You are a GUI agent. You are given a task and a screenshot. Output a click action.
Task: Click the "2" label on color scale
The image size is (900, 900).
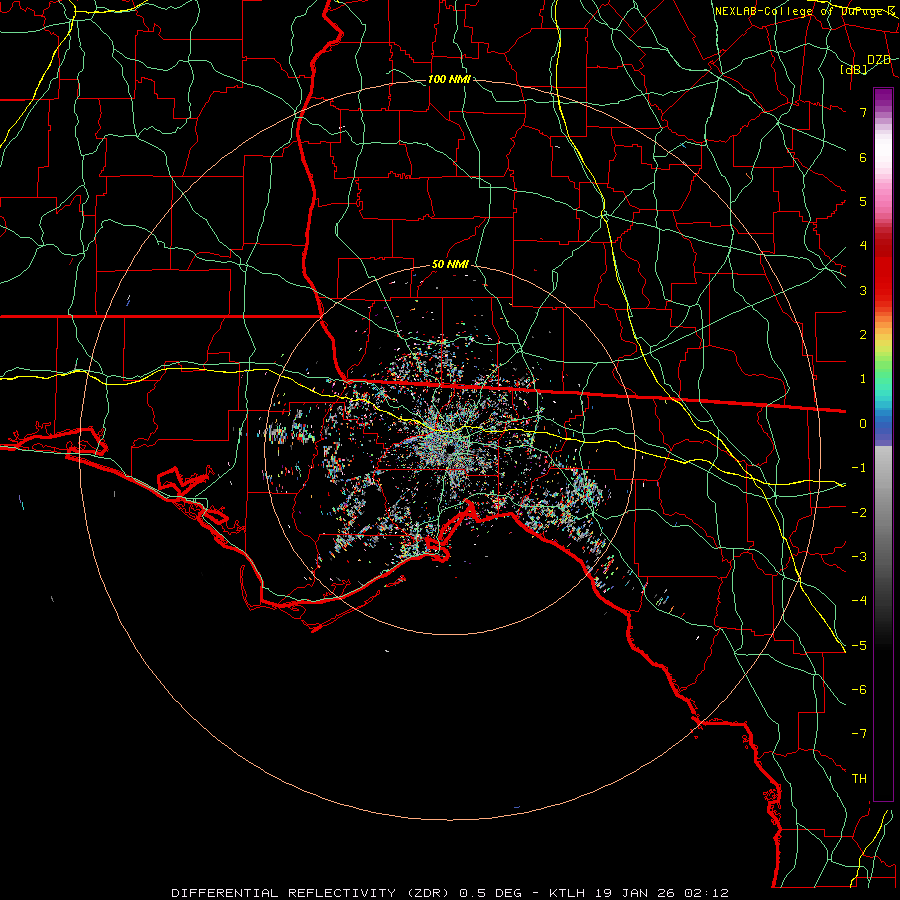point(863,335)
